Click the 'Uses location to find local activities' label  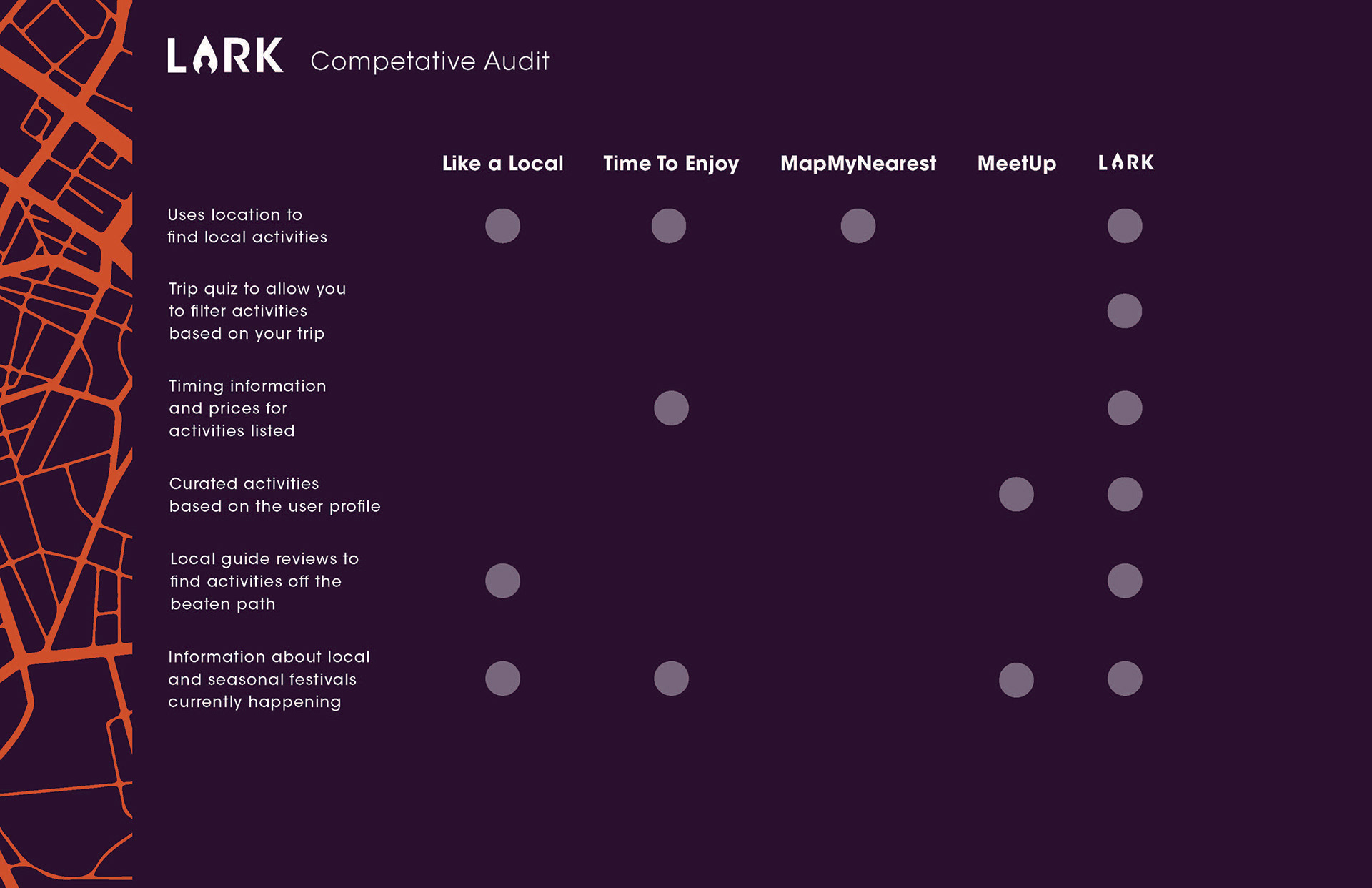247,226
